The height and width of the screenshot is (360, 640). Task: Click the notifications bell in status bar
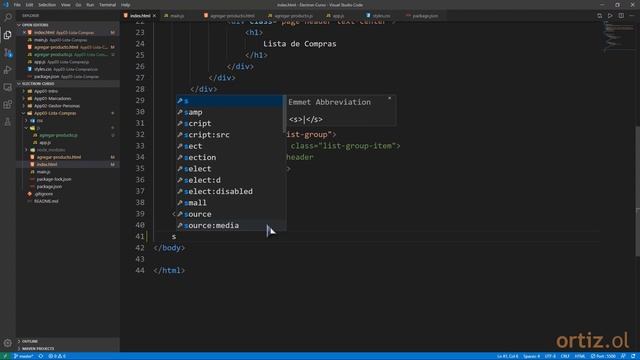[633, 356]
